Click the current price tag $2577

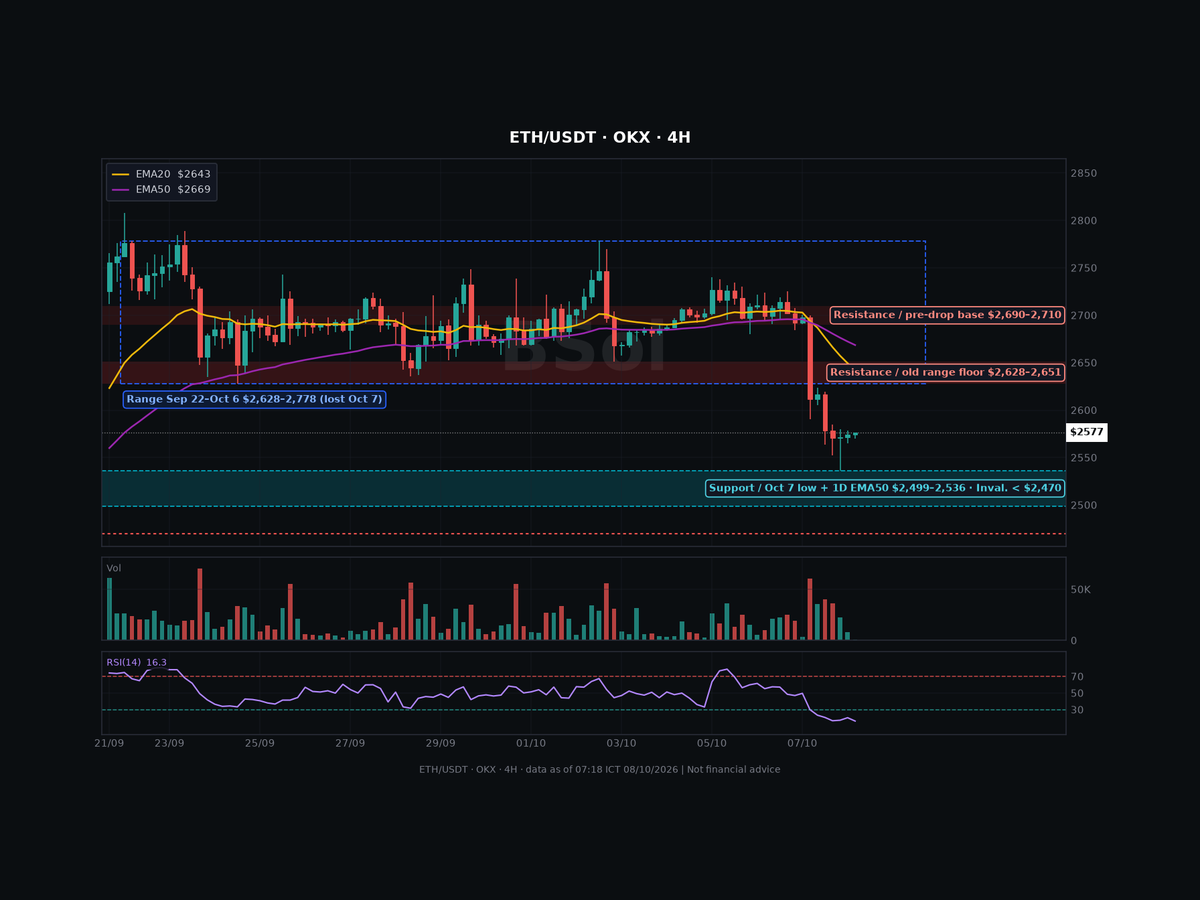(1087, 433)
